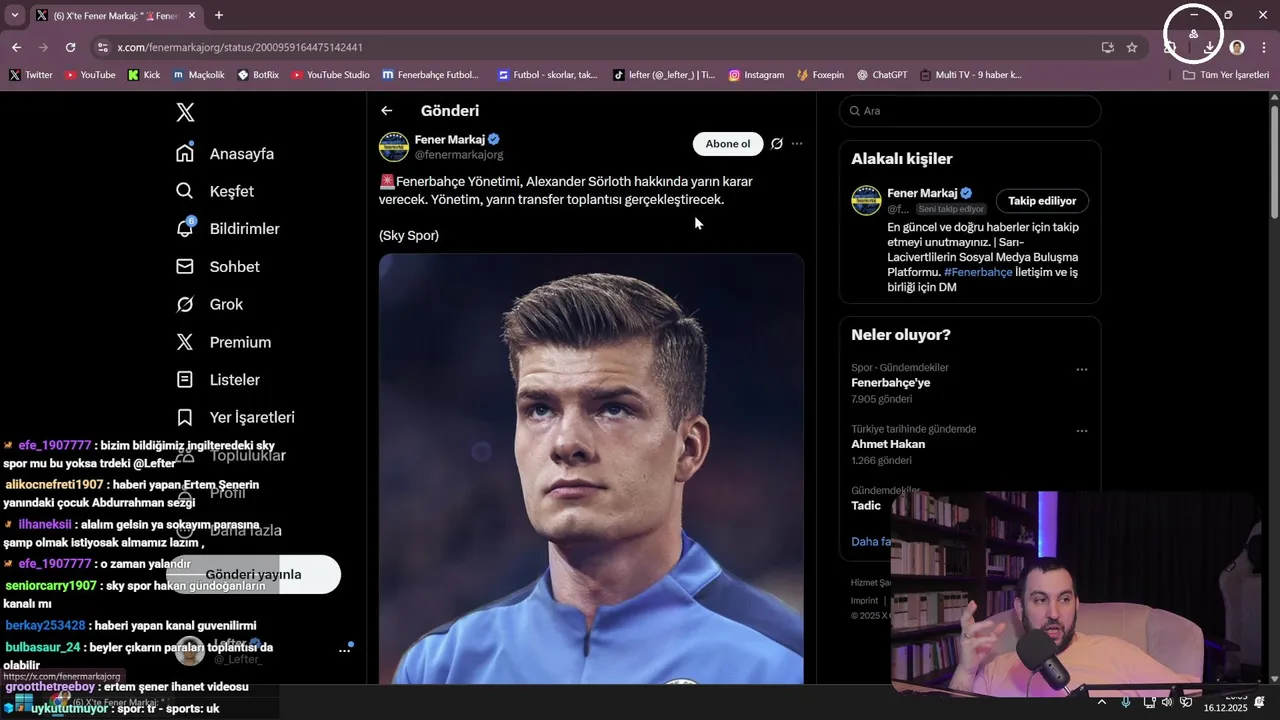Image resolution: width=1280 pixels, height=720 pixels.
Task: Open the Twitter bookmark
Action: coord(30,75)
